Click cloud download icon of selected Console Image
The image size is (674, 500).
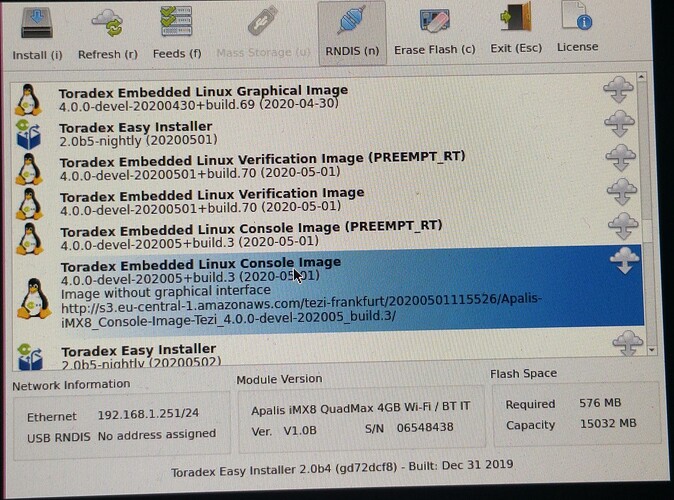625,260
